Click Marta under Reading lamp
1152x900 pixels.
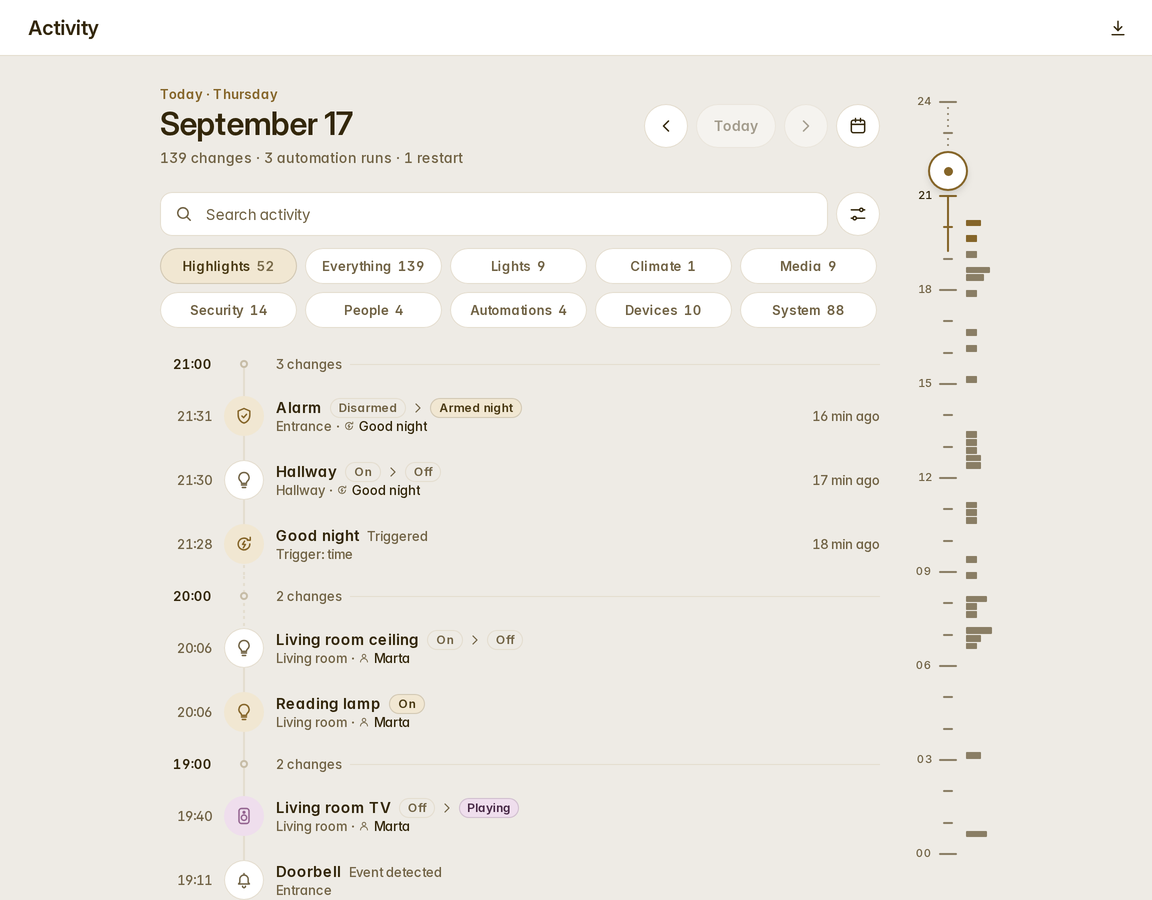392,723
